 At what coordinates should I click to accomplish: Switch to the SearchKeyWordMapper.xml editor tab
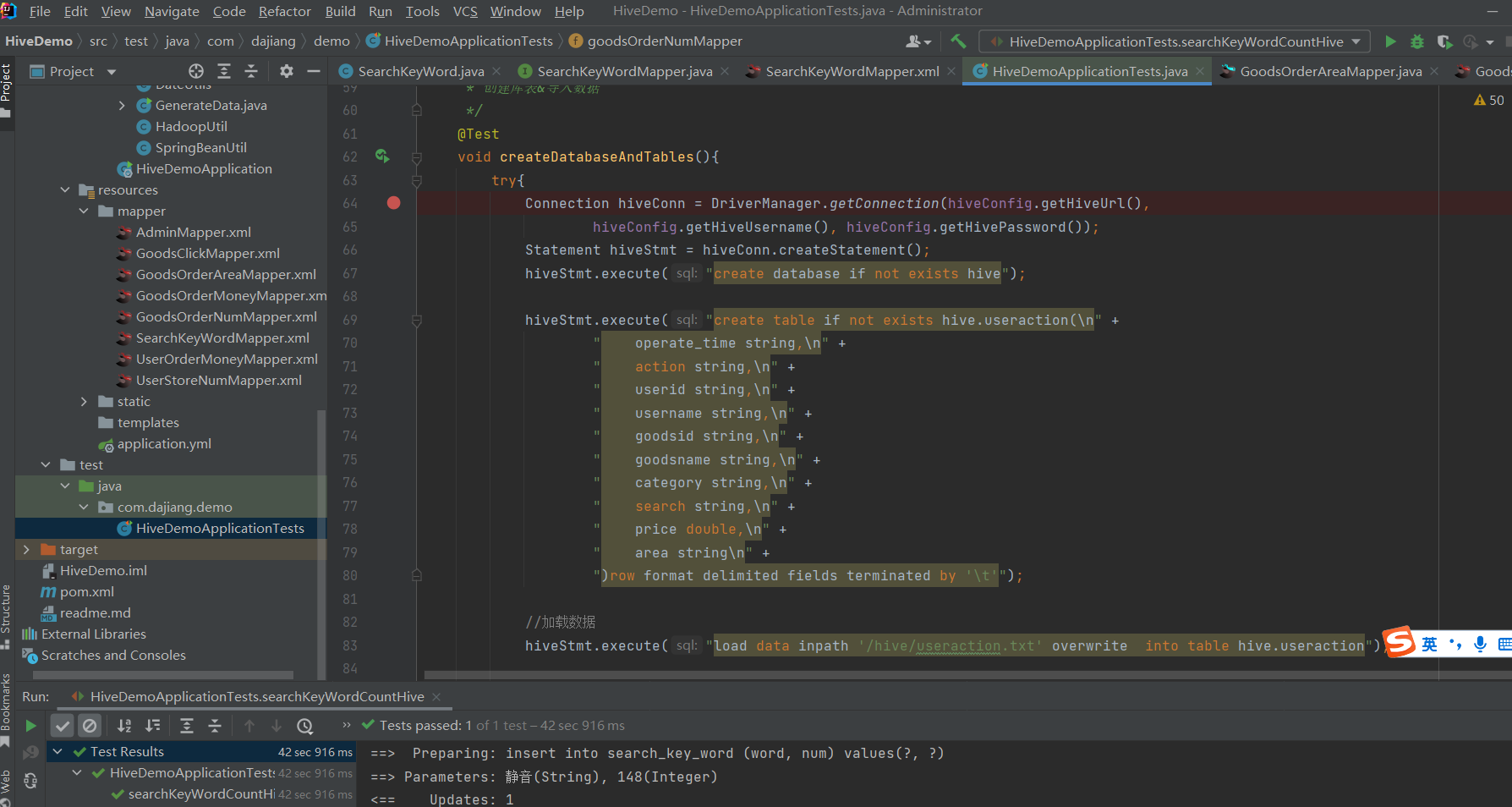(852, 72)
